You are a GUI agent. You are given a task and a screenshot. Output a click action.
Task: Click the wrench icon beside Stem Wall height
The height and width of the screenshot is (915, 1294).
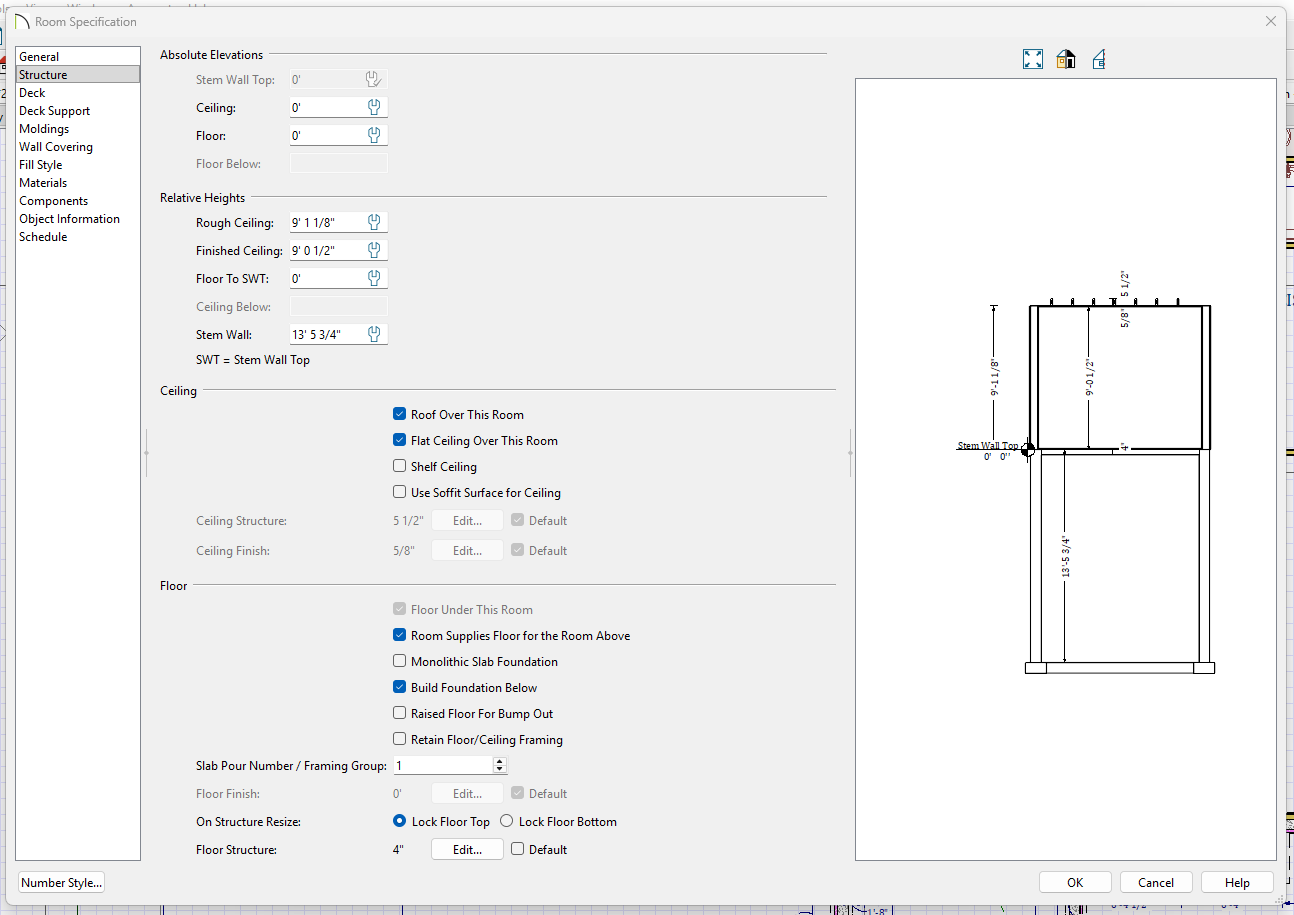point(374,335)
